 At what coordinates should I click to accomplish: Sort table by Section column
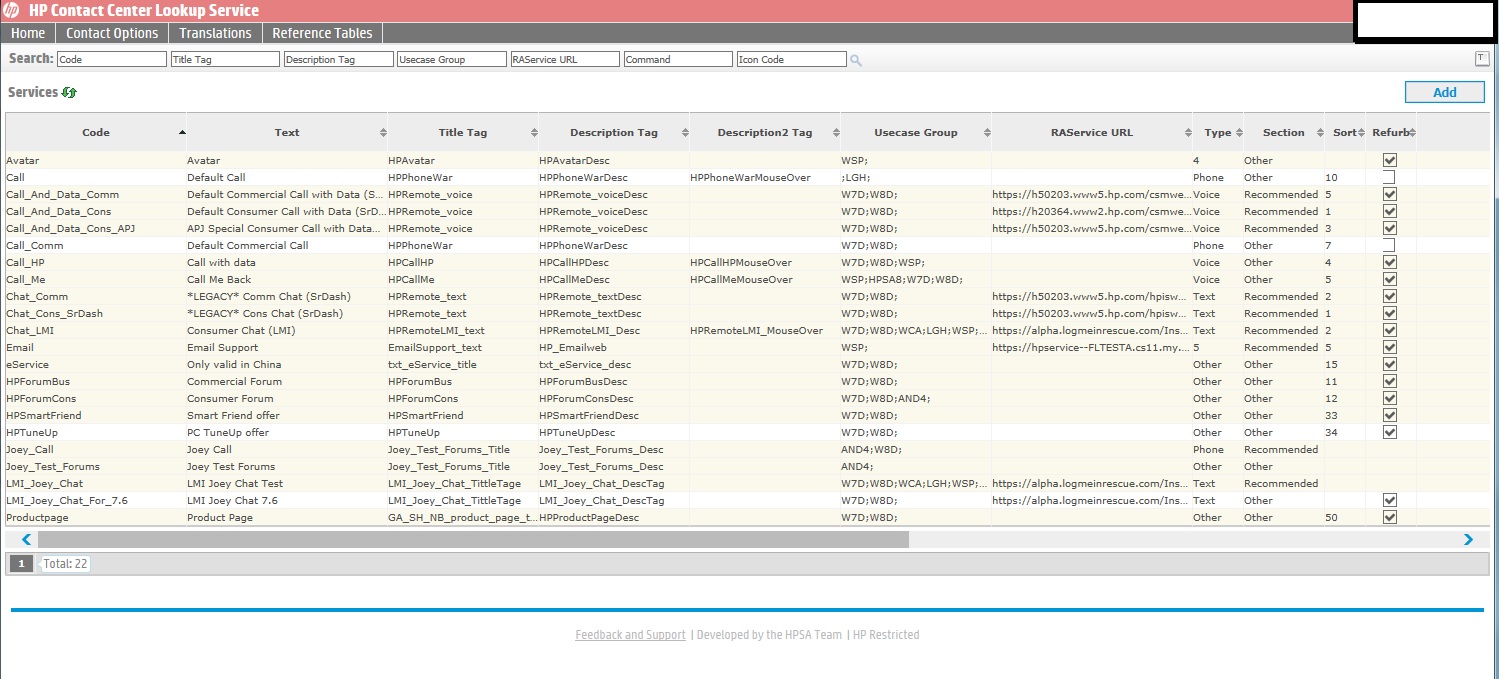click(x=1284, y=132)
